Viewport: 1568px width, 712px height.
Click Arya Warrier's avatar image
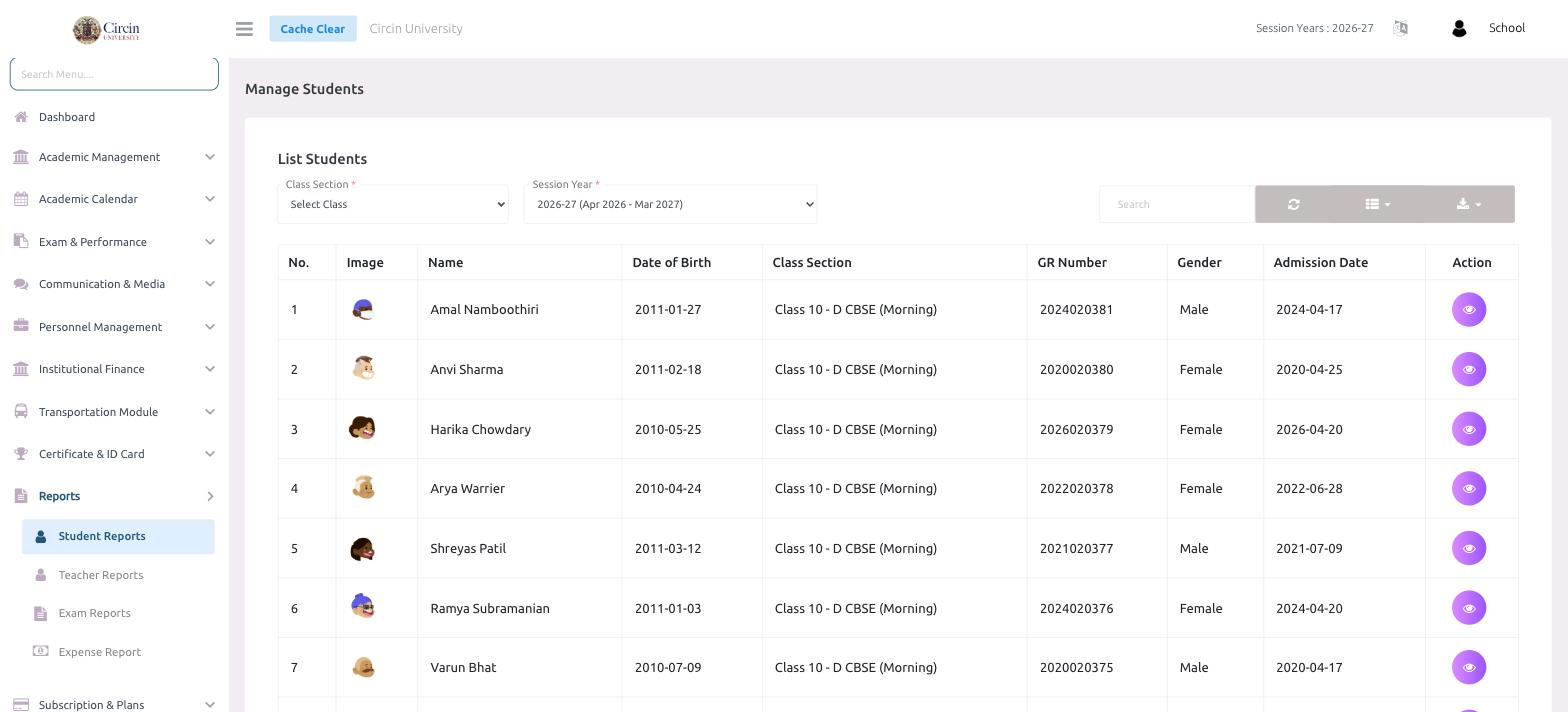click(x=363, y=487)
